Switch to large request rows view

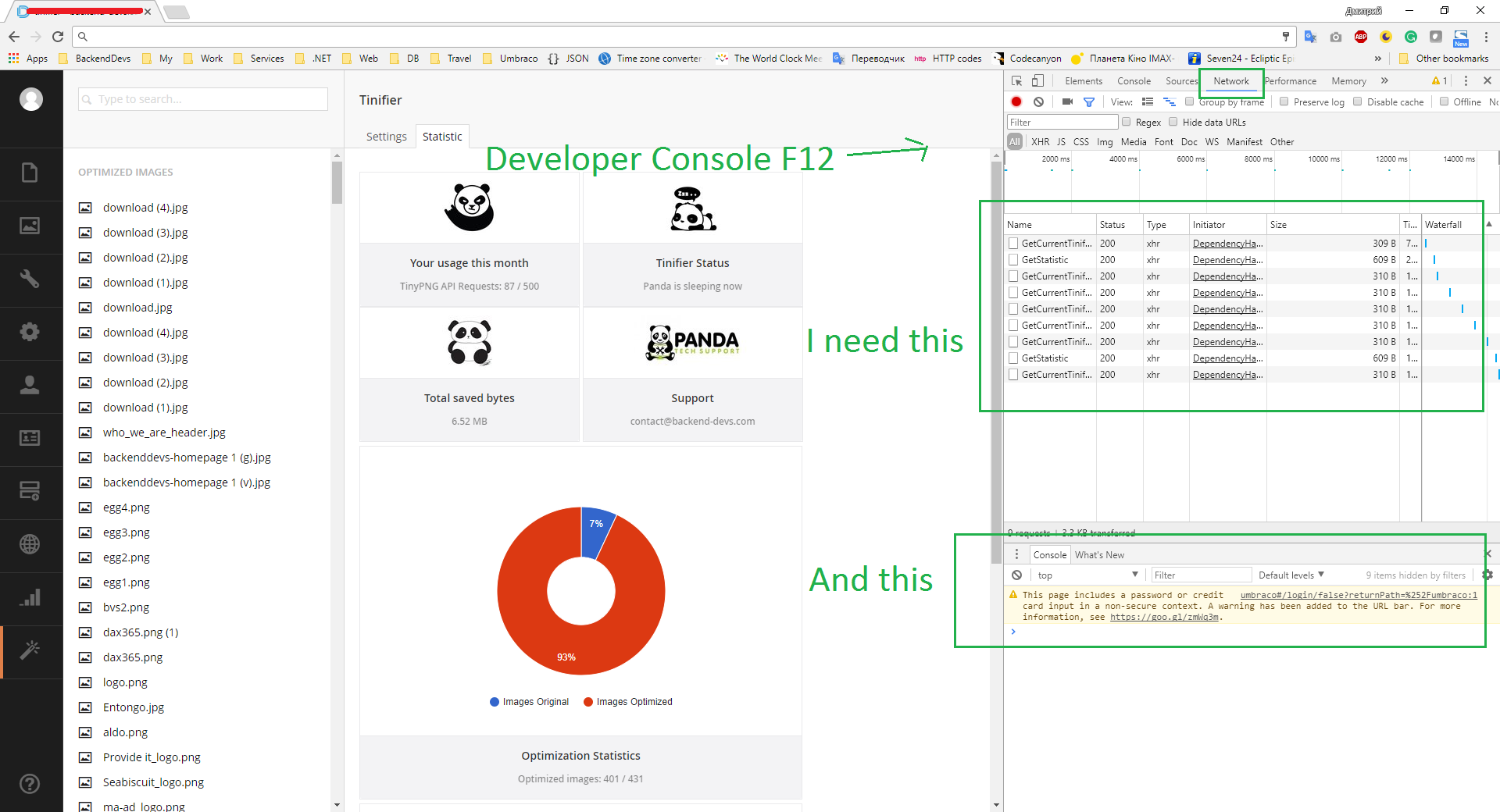tap(1148, 101)
